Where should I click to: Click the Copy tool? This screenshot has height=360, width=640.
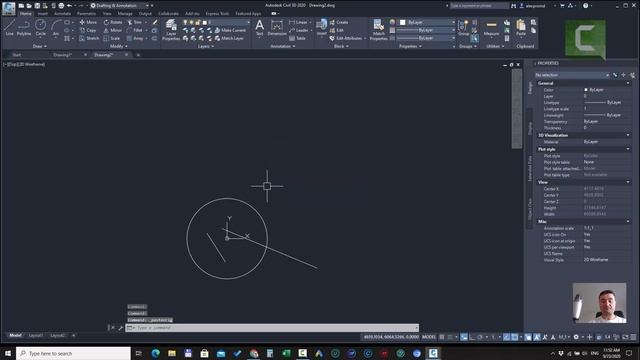[x=88, y=30]
